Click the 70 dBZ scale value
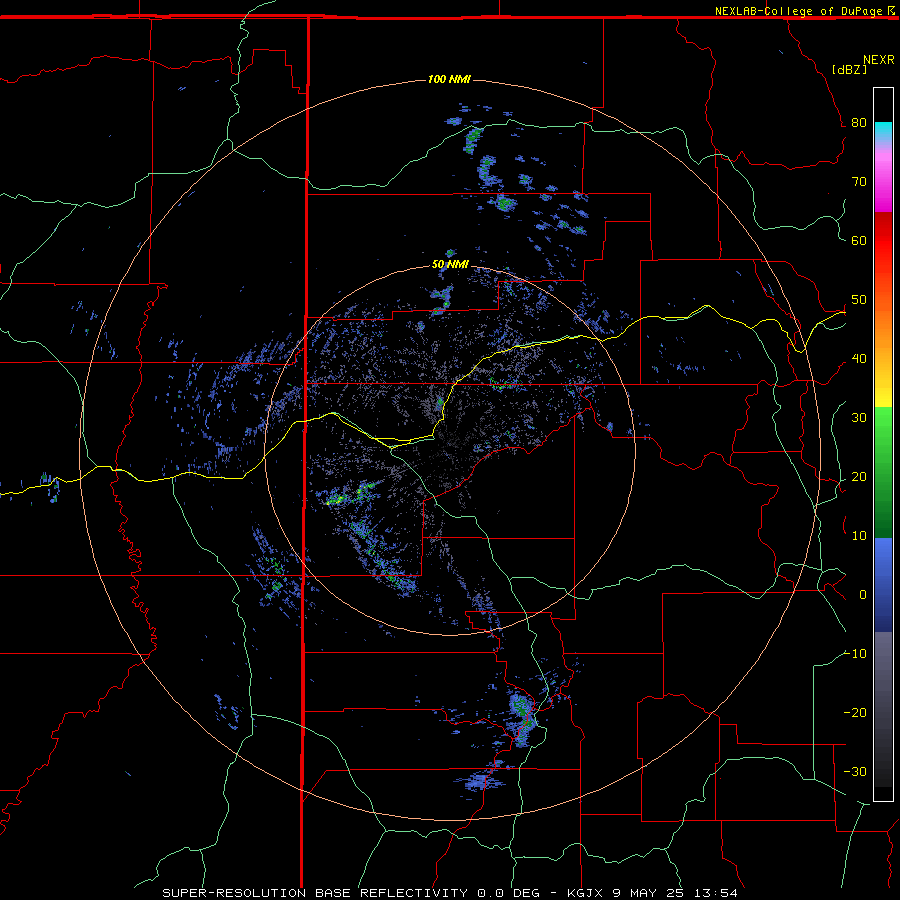 coord(859,182)
